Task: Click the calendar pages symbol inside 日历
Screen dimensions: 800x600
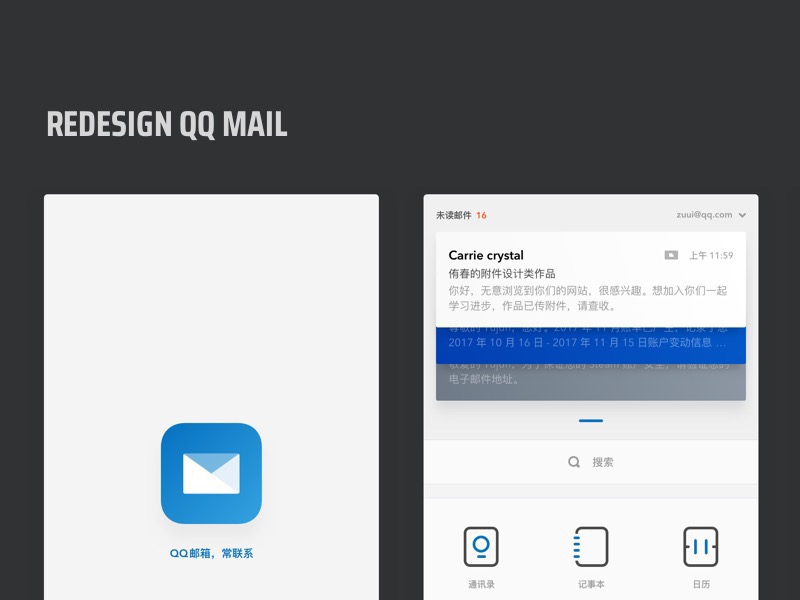Action: pyautogui.click(x=701, y=546)
